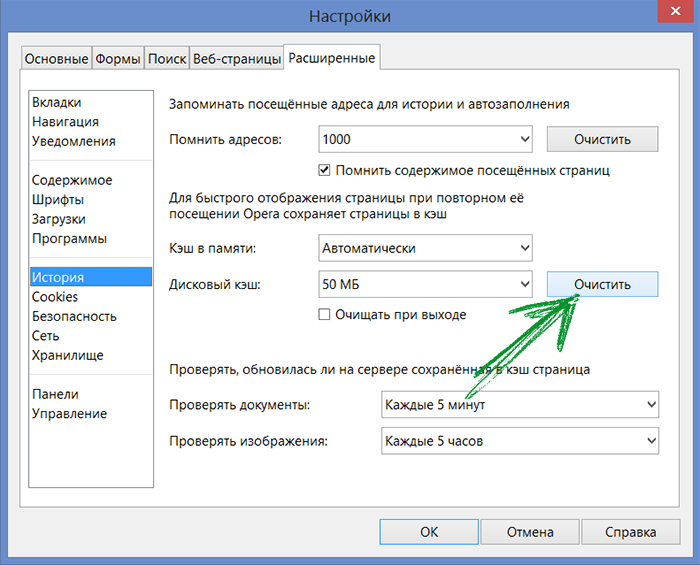Open the Формы tab

click(118, 58)
